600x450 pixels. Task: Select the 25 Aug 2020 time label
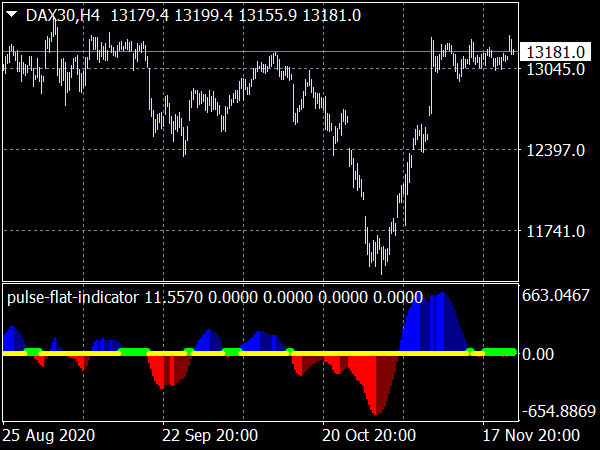[x=49, y=435]
